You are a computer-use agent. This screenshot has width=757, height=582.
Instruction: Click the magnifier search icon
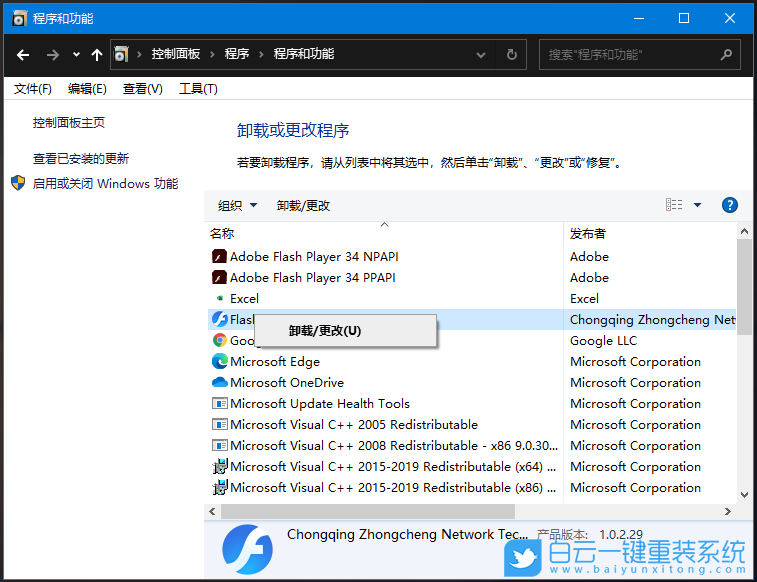click(x=726, y=55)
